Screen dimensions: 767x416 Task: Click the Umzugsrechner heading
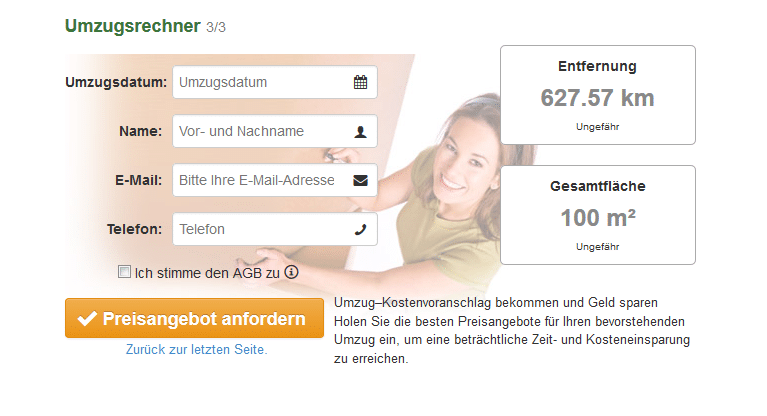[133, 26]
